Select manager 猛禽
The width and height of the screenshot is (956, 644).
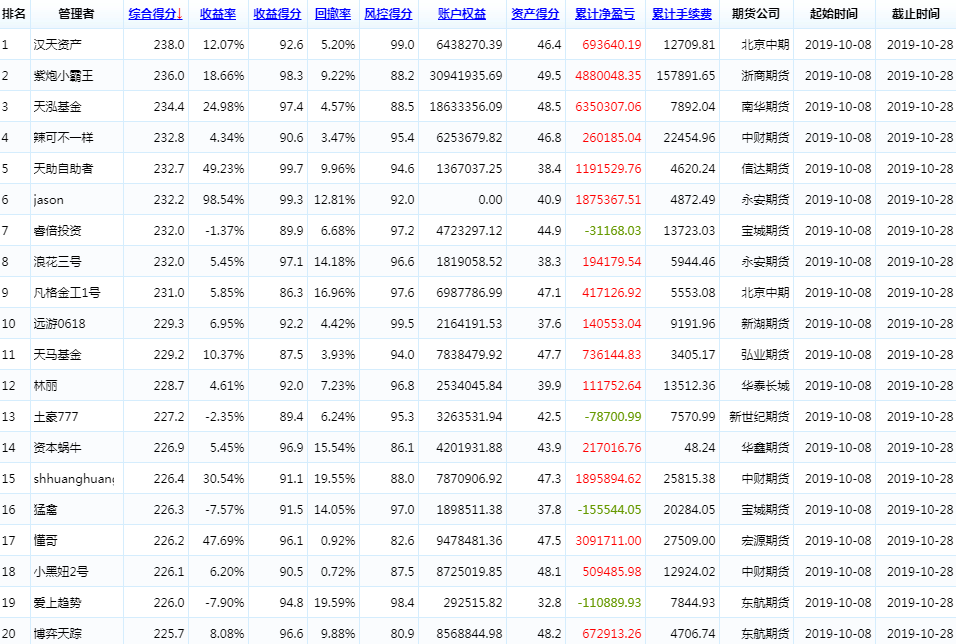tap(45, 510)
